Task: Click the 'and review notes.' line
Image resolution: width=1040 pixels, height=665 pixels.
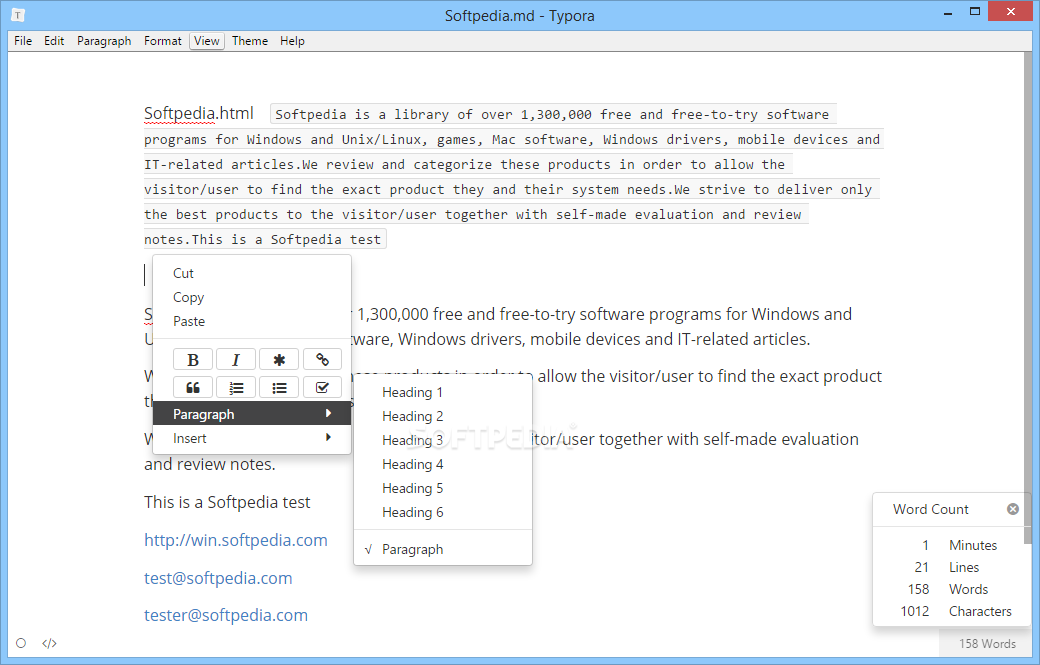Action: pyautogui.click(x=210, y=464)
